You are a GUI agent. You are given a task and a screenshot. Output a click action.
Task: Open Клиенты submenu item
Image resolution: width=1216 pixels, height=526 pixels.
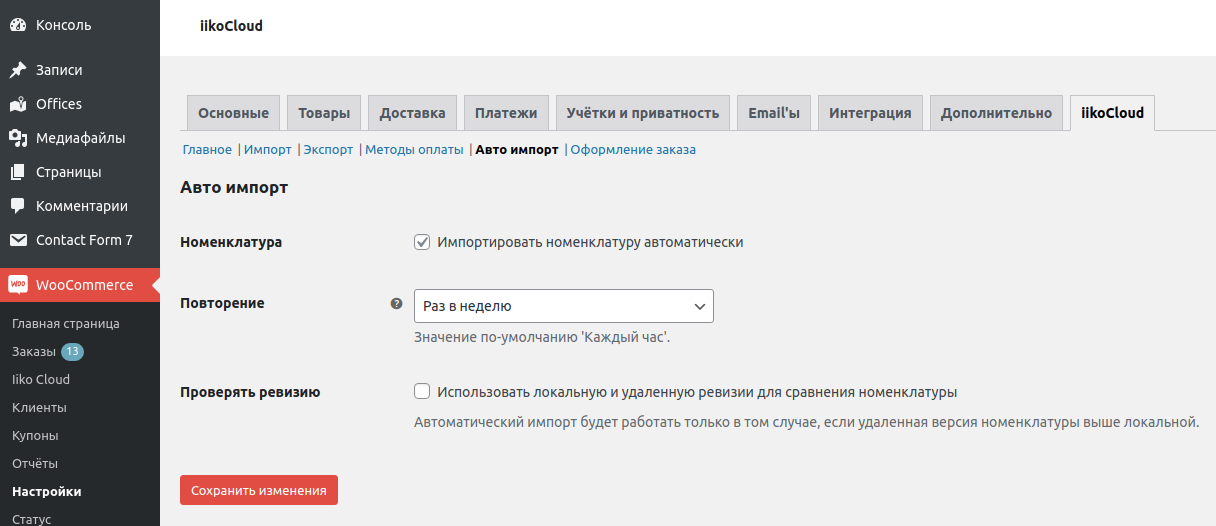tap(39, 408)
